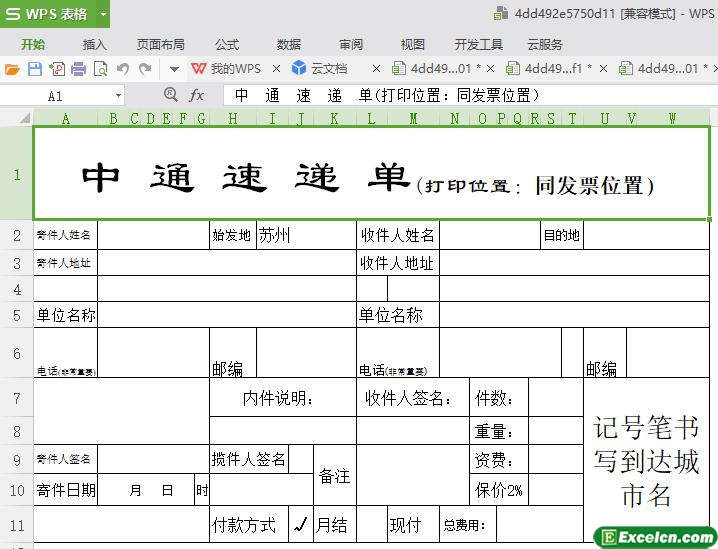Switch to the 插入 ribbon tab
Viewport: 718px width, 549px height.
tap(95, 44)
